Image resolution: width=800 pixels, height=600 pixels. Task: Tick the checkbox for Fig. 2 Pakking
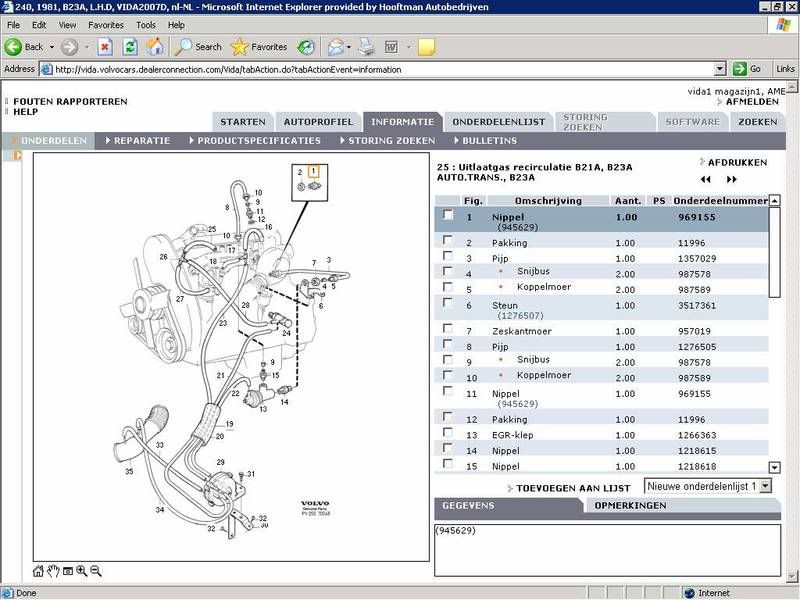(x=448, y=240)
